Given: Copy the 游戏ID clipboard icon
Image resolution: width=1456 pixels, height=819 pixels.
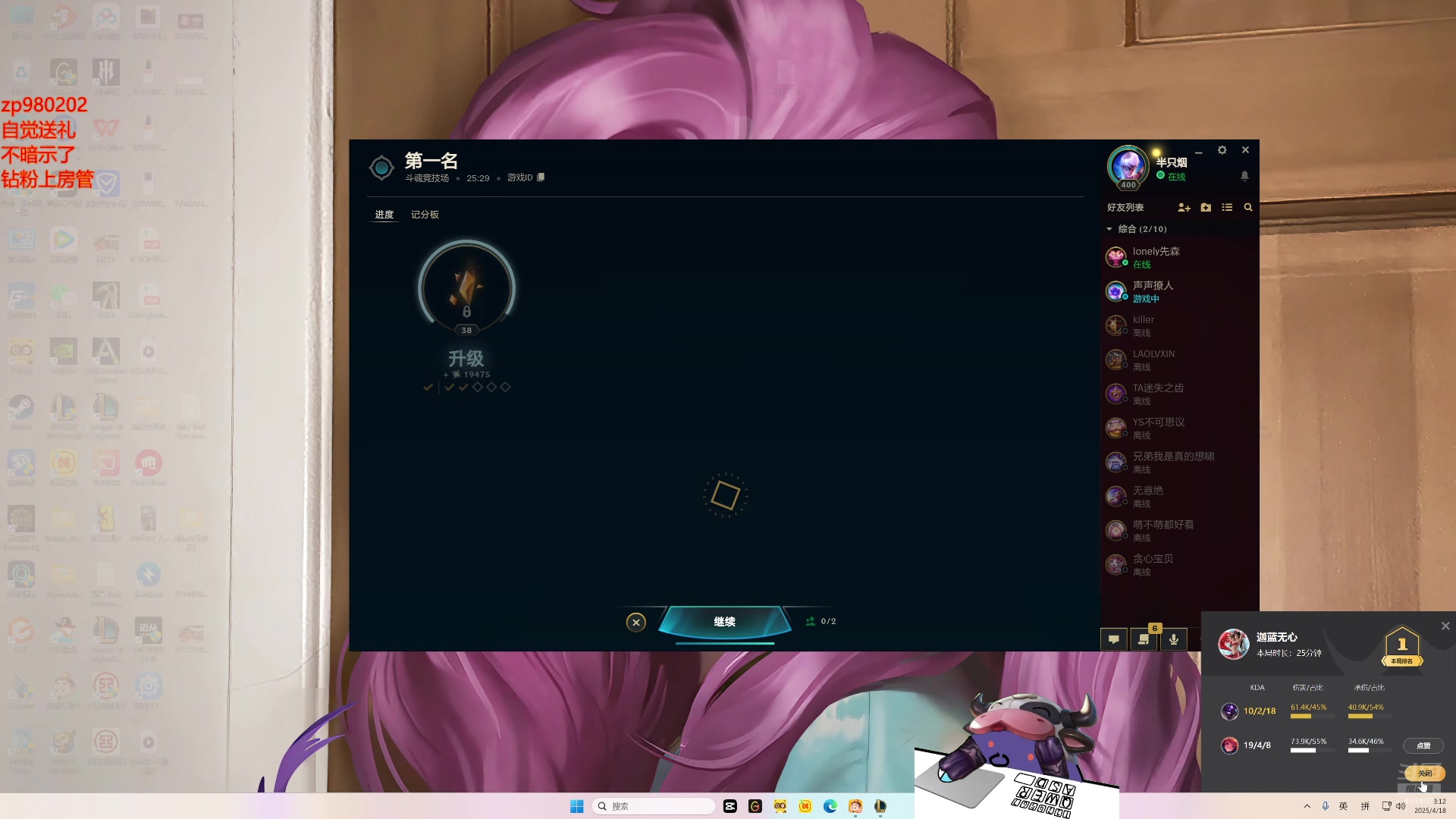Looking at the screenshot, I should [x=541, y=177].
